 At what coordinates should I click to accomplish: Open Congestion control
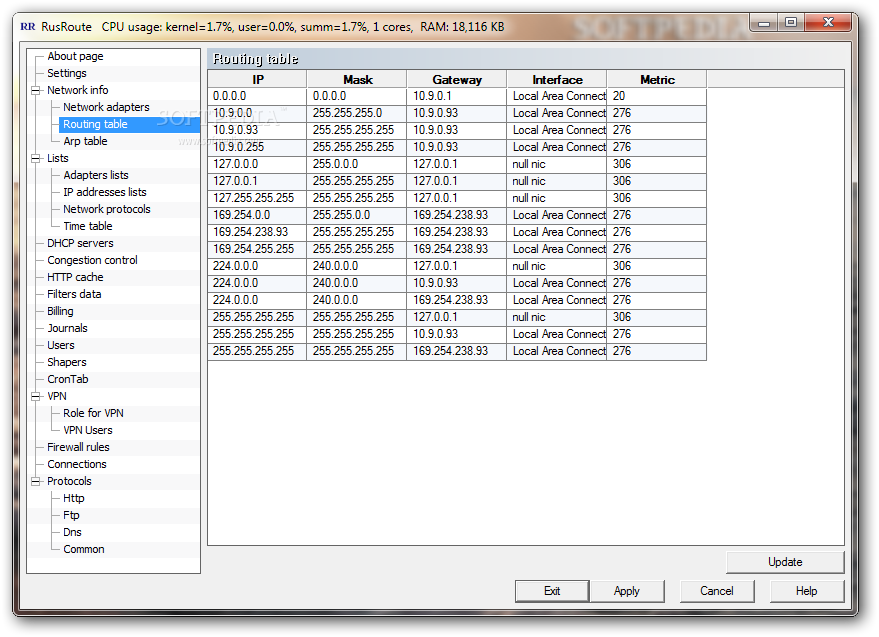tap(92, 260)
